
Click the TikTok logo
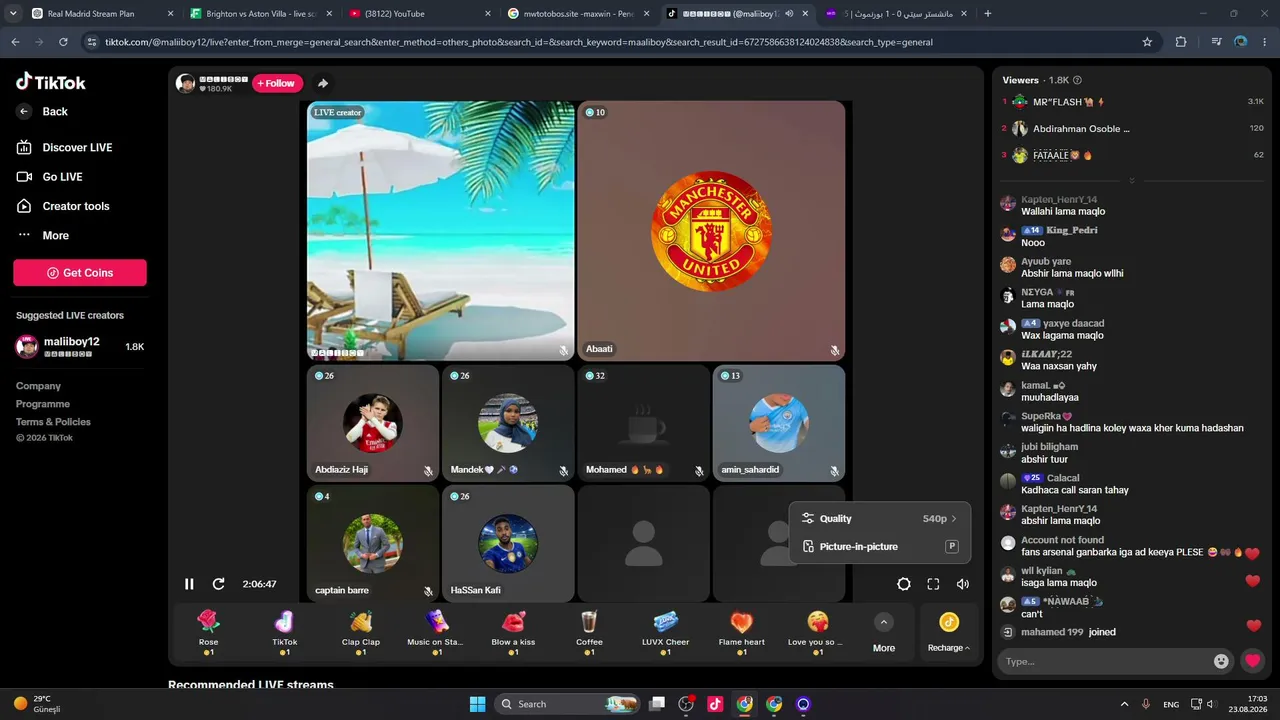51,82
